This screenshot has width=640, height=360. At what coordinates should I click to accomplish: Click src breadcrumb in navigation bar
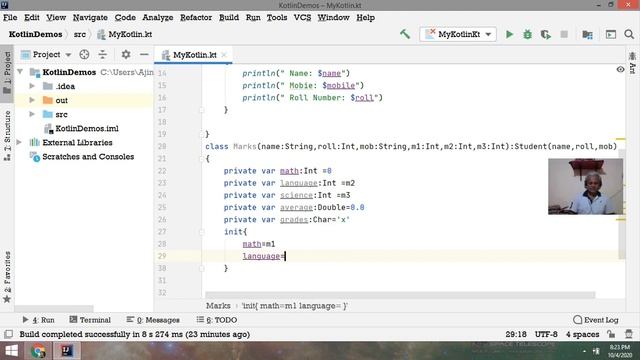pos(80,34)
